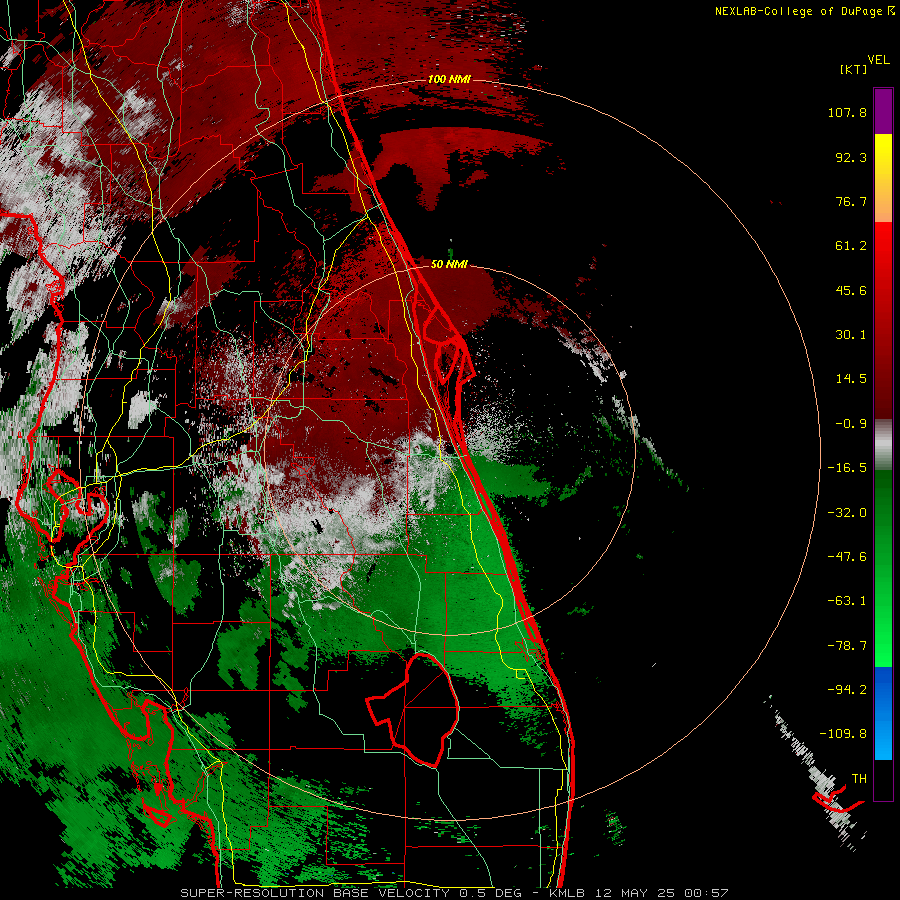
Task: Click the -109.8 velocity scale value
Action: click(x=843, y=734)
